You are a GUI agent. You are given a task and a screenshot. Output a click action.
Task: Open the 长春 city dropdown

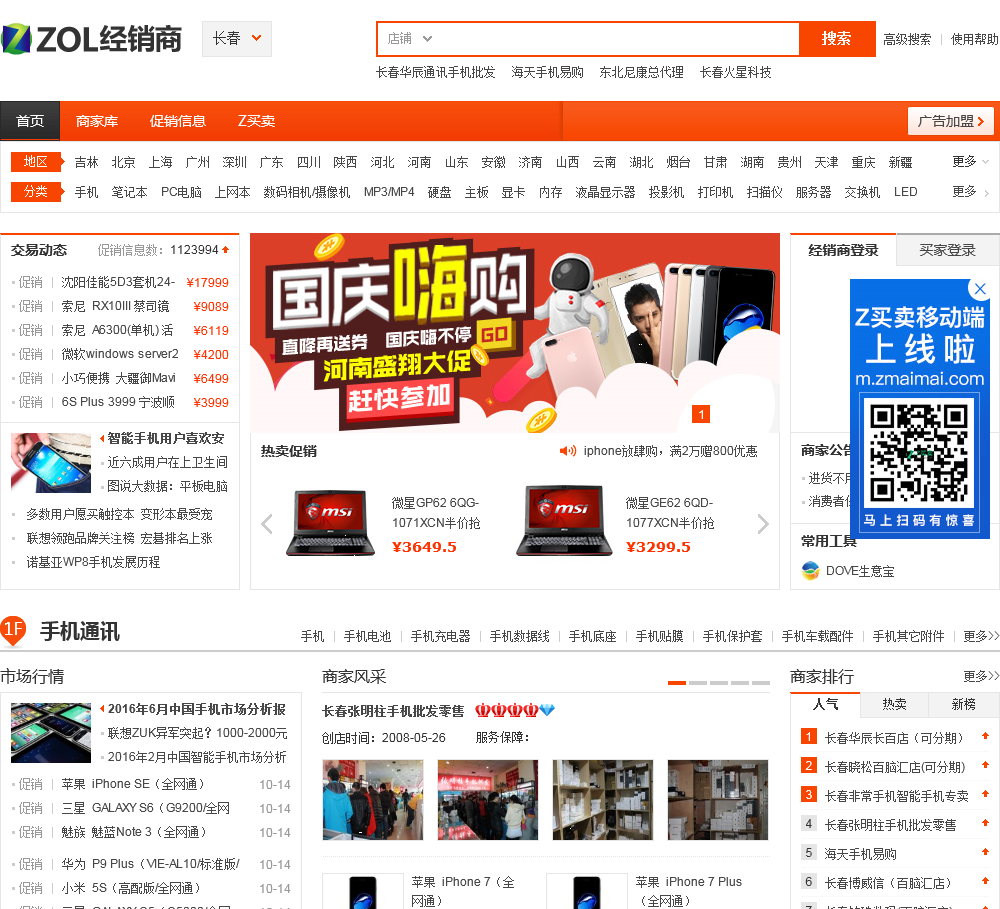pos(237,39)
